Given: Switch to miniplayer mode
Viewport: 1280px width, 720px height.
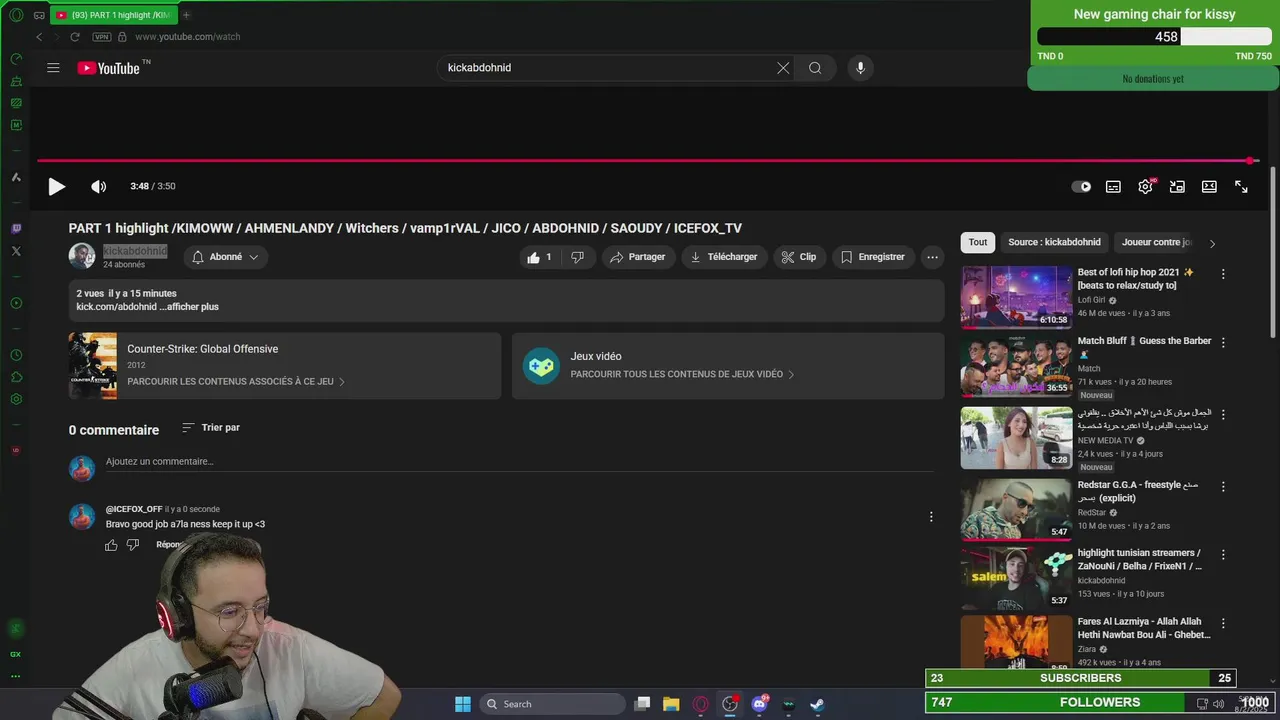Looking at the screenshot, I should point(1177,186).
